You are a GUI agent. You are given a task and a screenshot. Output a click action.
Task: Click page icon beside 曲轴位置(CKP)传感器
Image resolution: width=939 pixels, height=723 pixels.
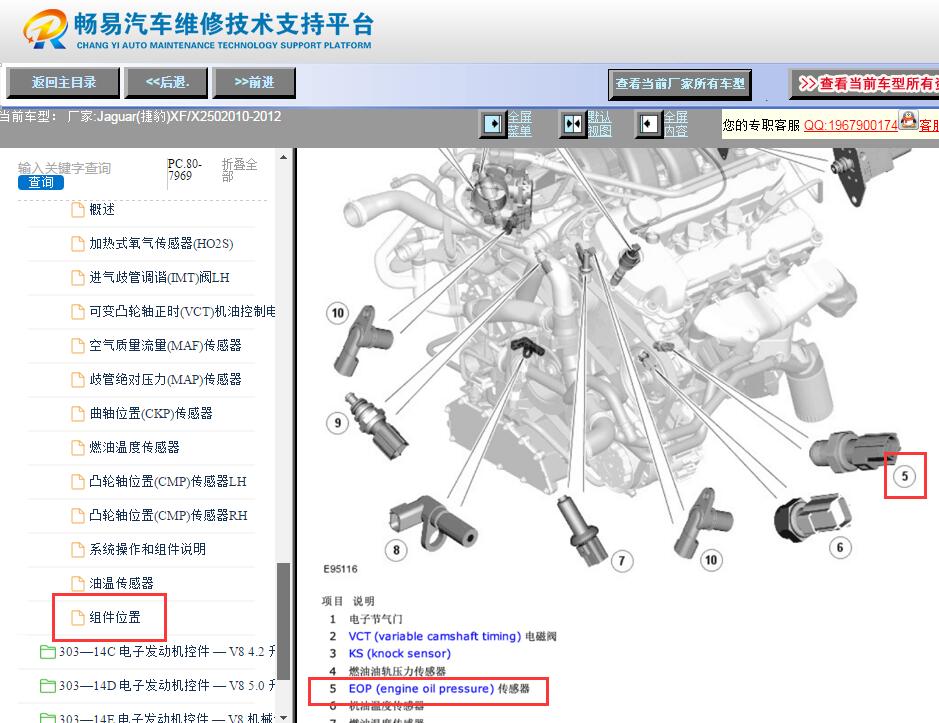[x=77, y=414]
